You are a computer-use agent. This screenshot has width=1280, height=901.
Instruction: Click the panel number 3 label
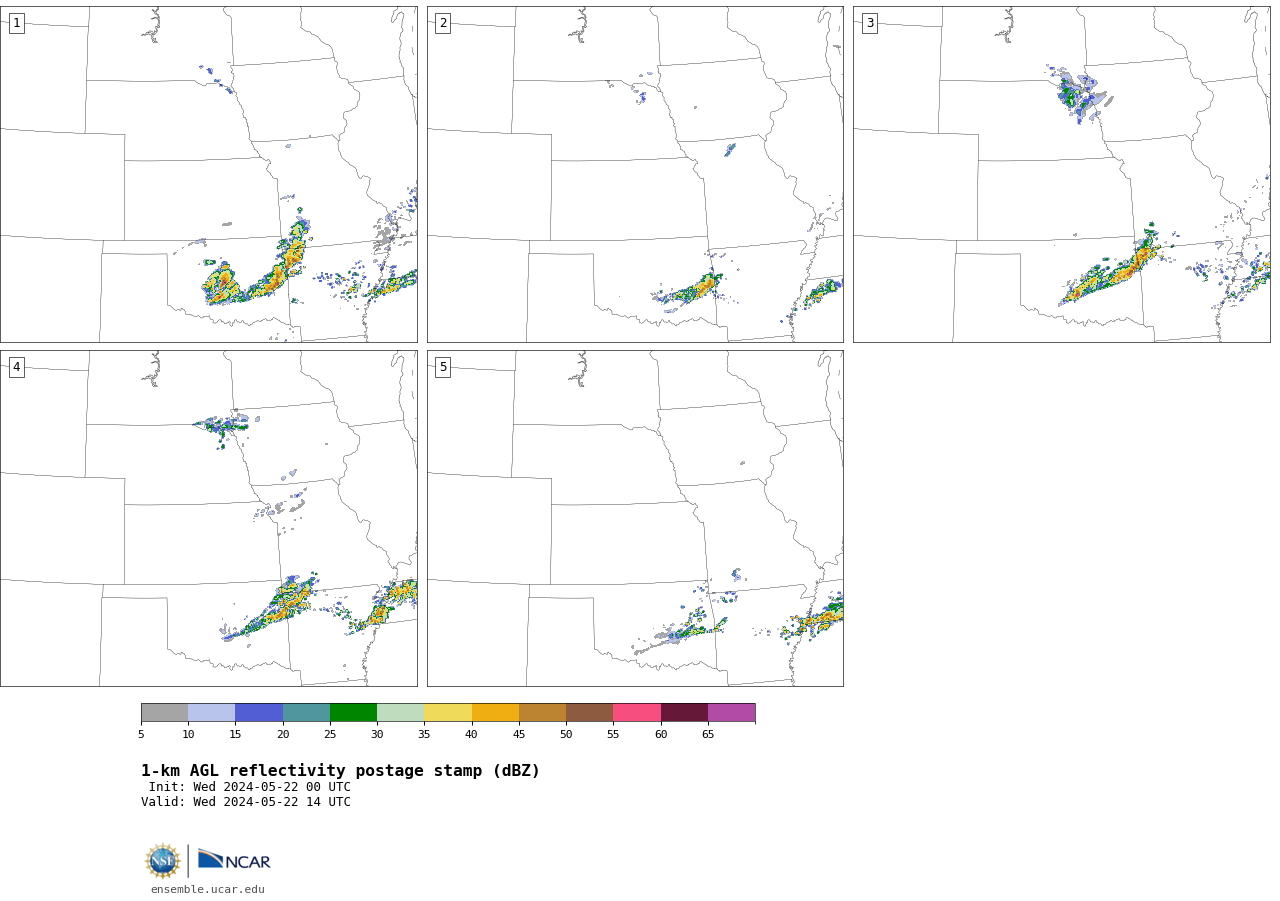click(869, 23)
